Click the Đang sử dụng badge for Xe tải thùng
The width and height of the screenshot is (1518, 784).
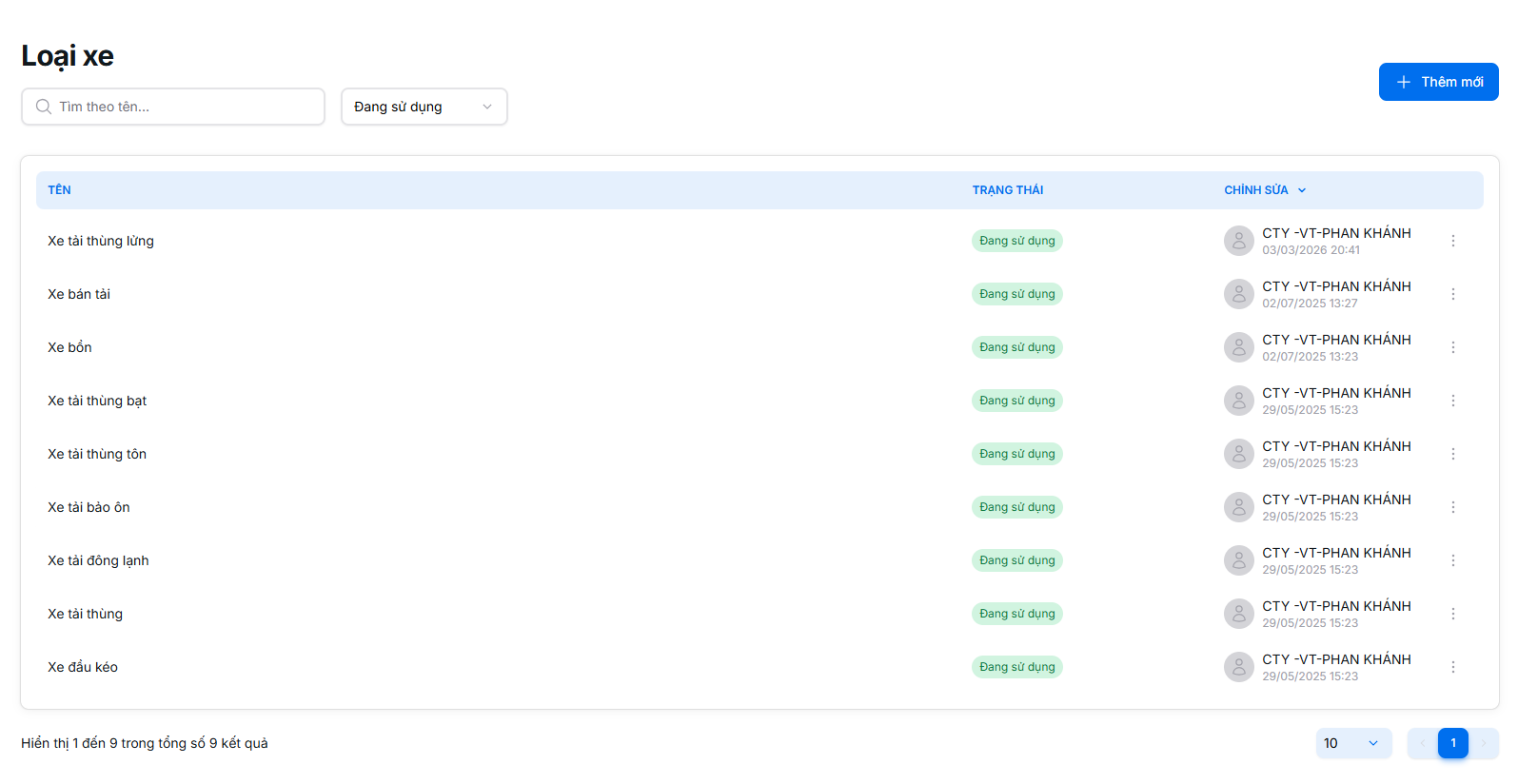point(1016,615)
